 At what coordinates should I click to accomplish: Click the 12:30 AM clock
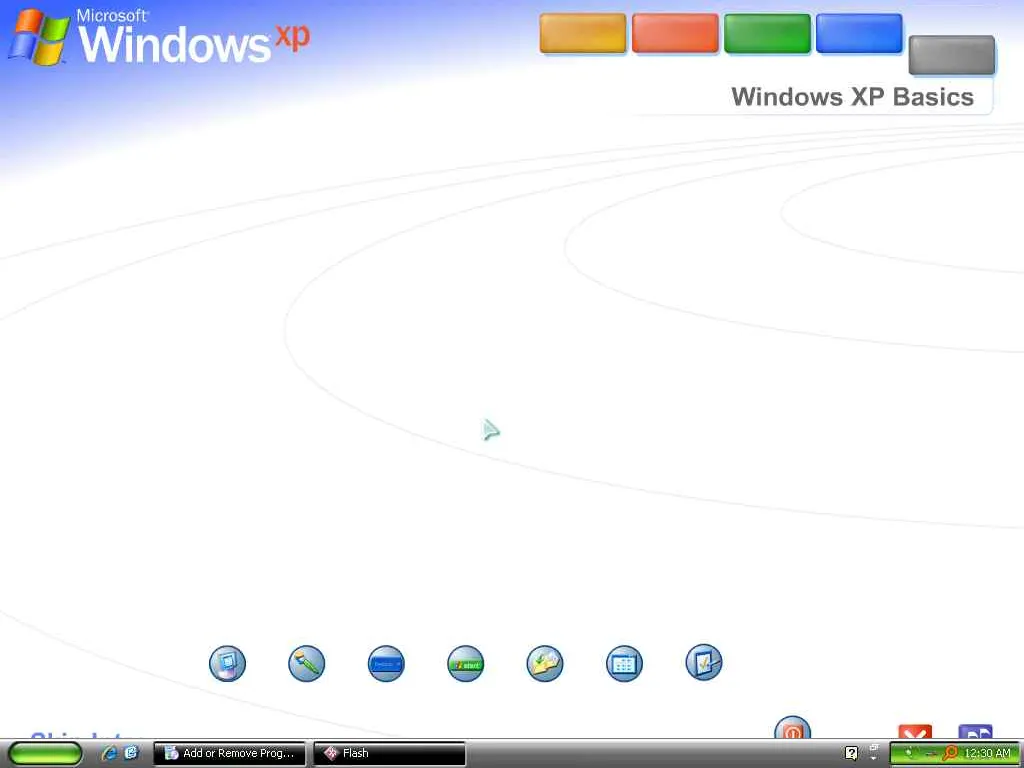tap(987, 754)
